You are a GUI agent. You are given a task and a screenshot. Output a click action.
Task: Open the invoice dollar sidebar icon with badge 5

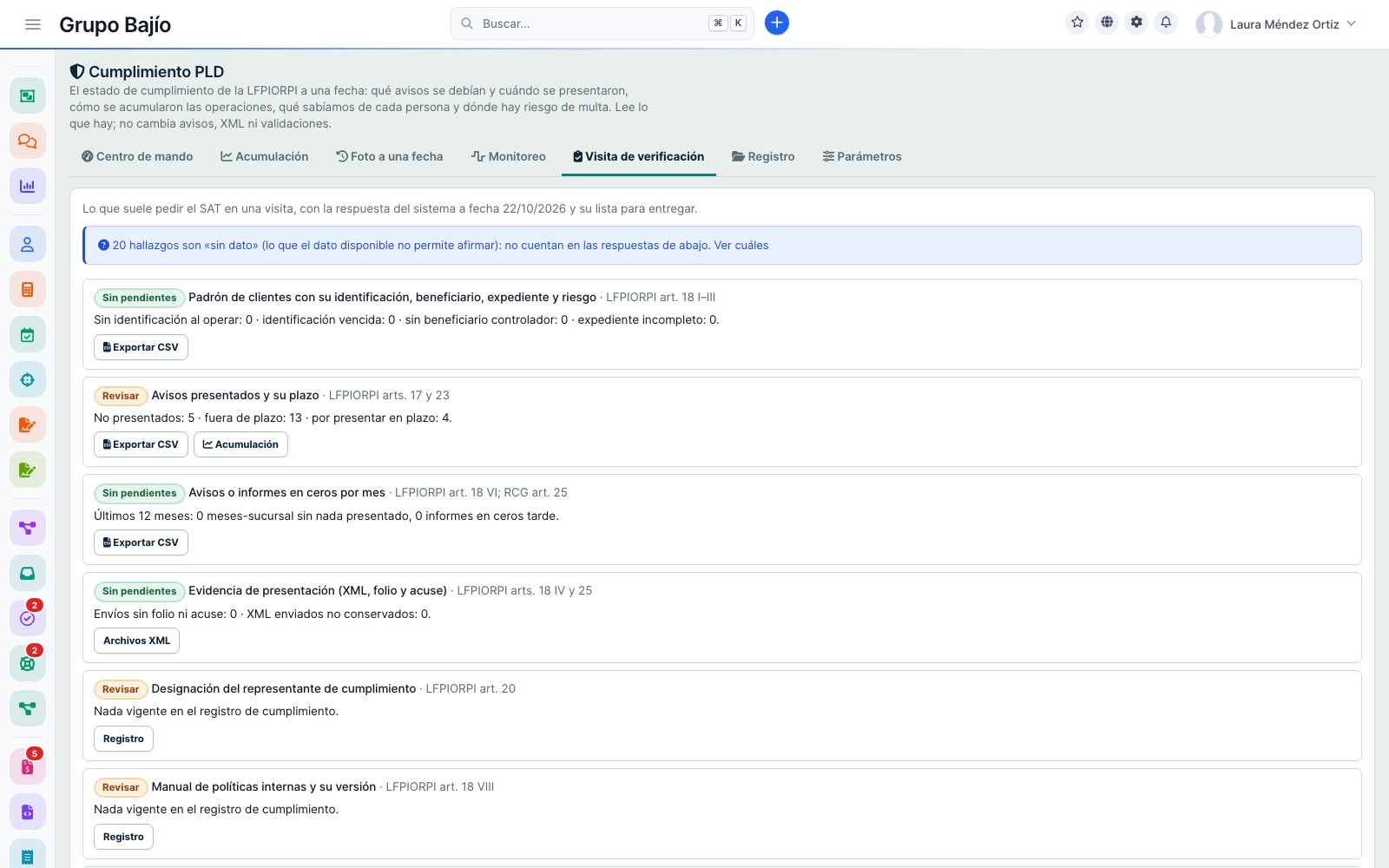pyautogui.click(x=28, y=766)
